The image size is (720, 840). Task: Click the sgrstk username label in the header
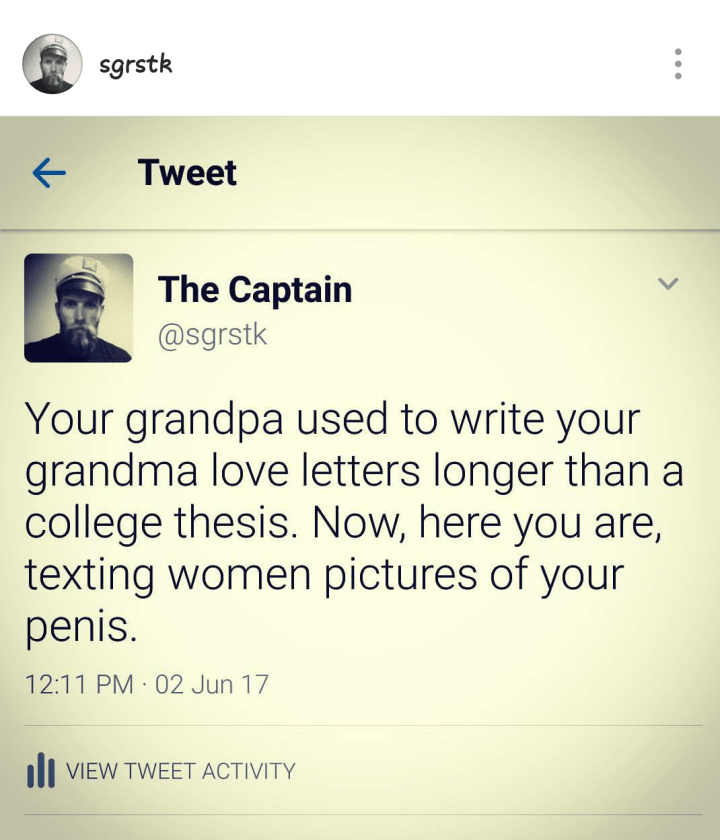point(134,64)
